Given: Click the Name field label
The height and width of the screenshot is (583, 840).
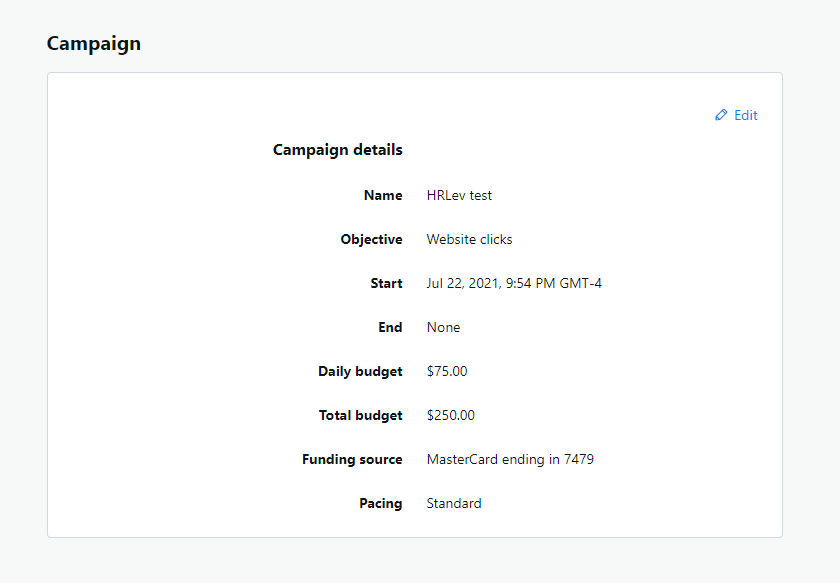Looking at the screenshot, I should point(383,196).
